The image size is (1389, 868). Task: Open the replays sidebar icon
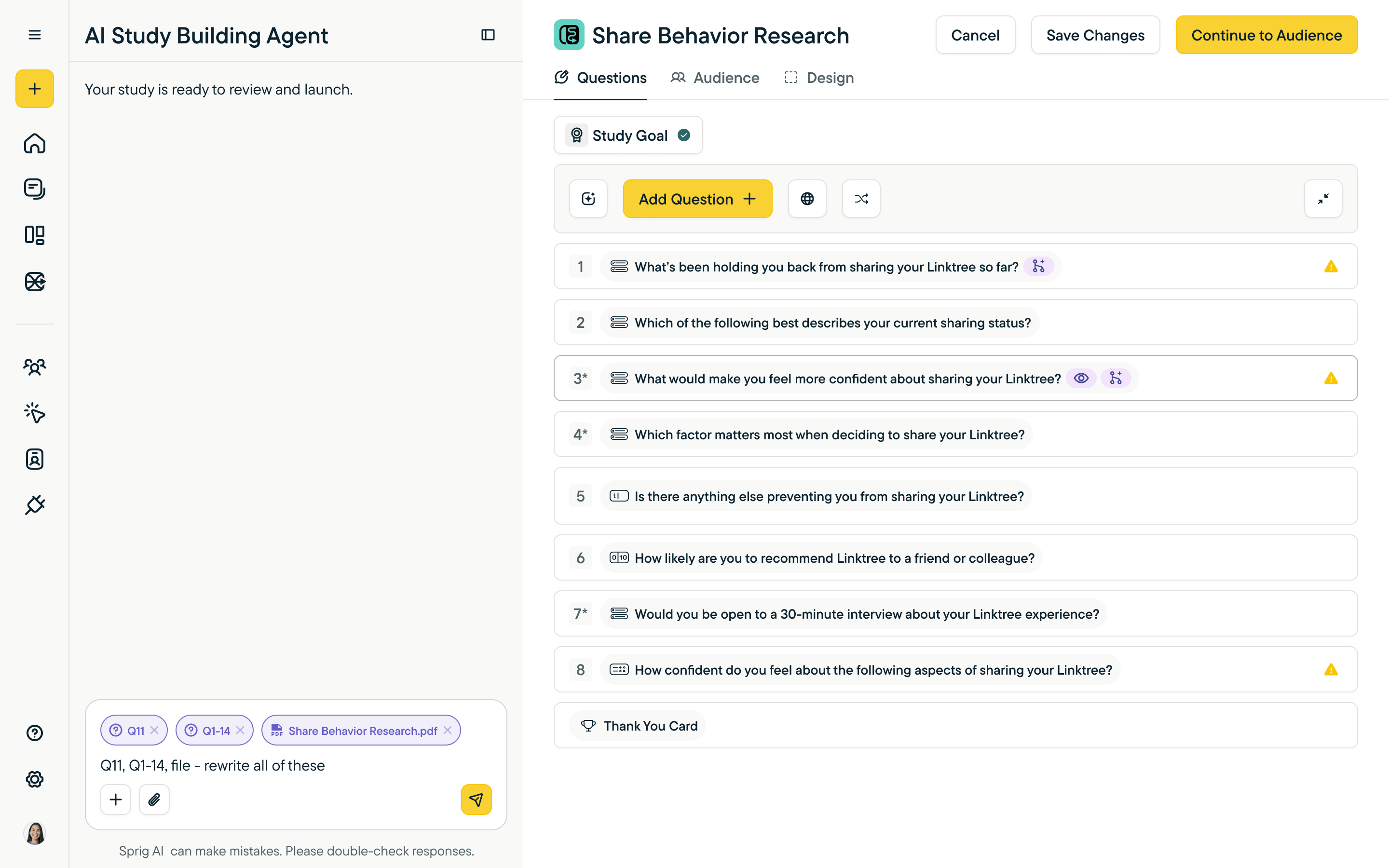coord(34,281)
